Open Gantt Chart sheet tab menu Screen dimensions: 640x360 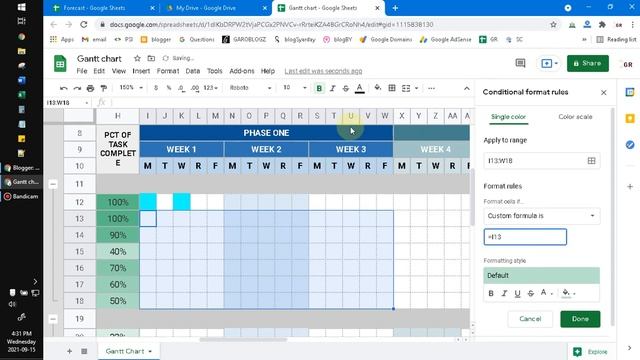tap(150, 351)
